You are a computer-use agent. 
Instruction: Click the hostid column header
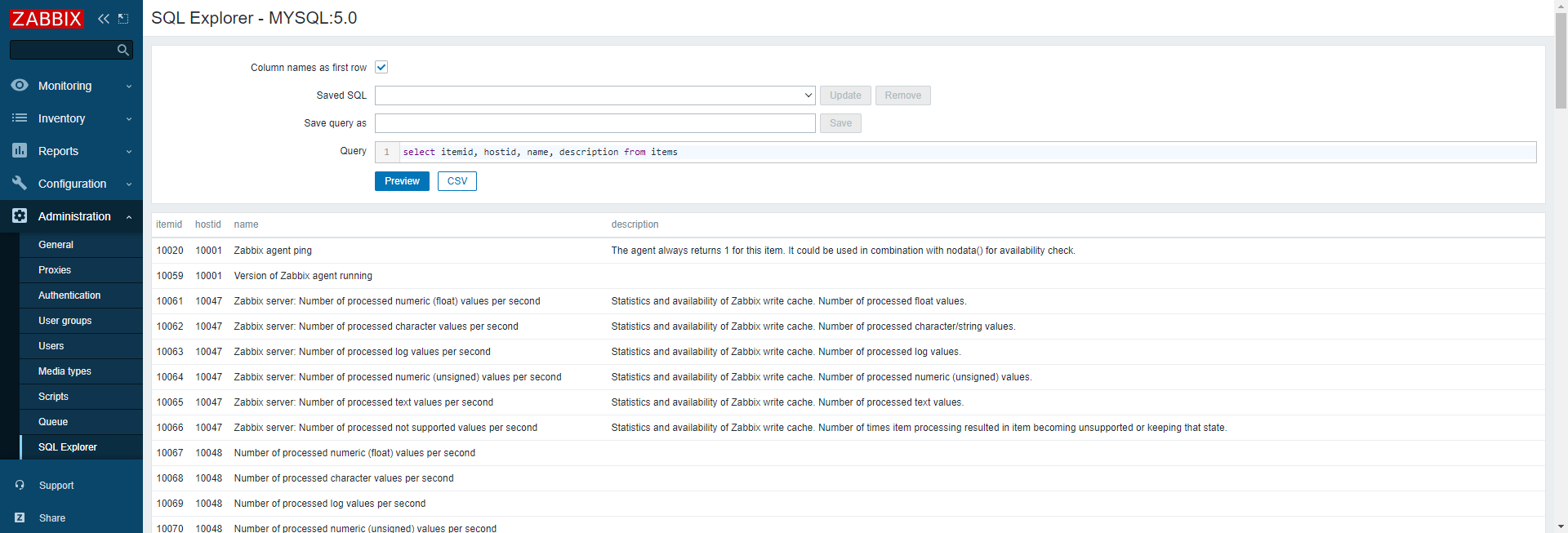208,224
